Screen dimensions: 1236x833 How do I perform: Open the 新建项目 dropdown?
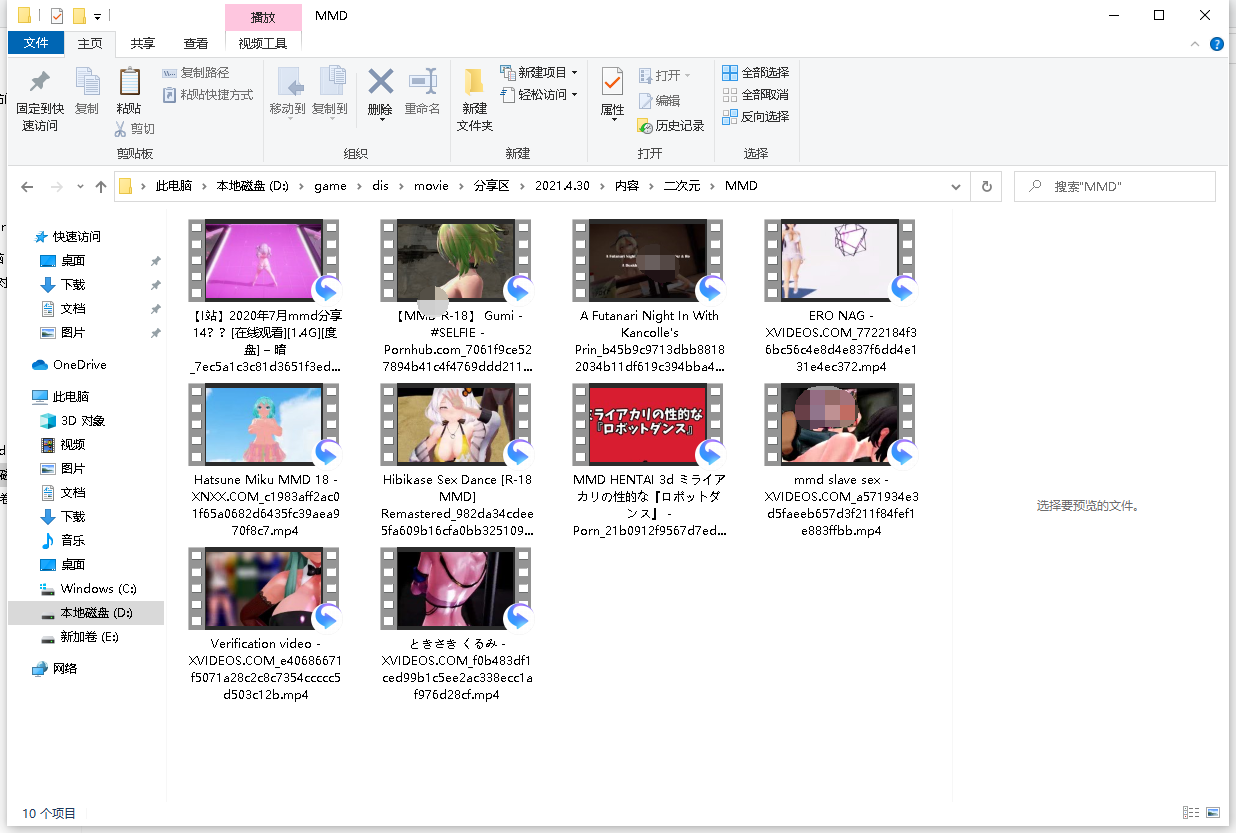coord(540,72)
